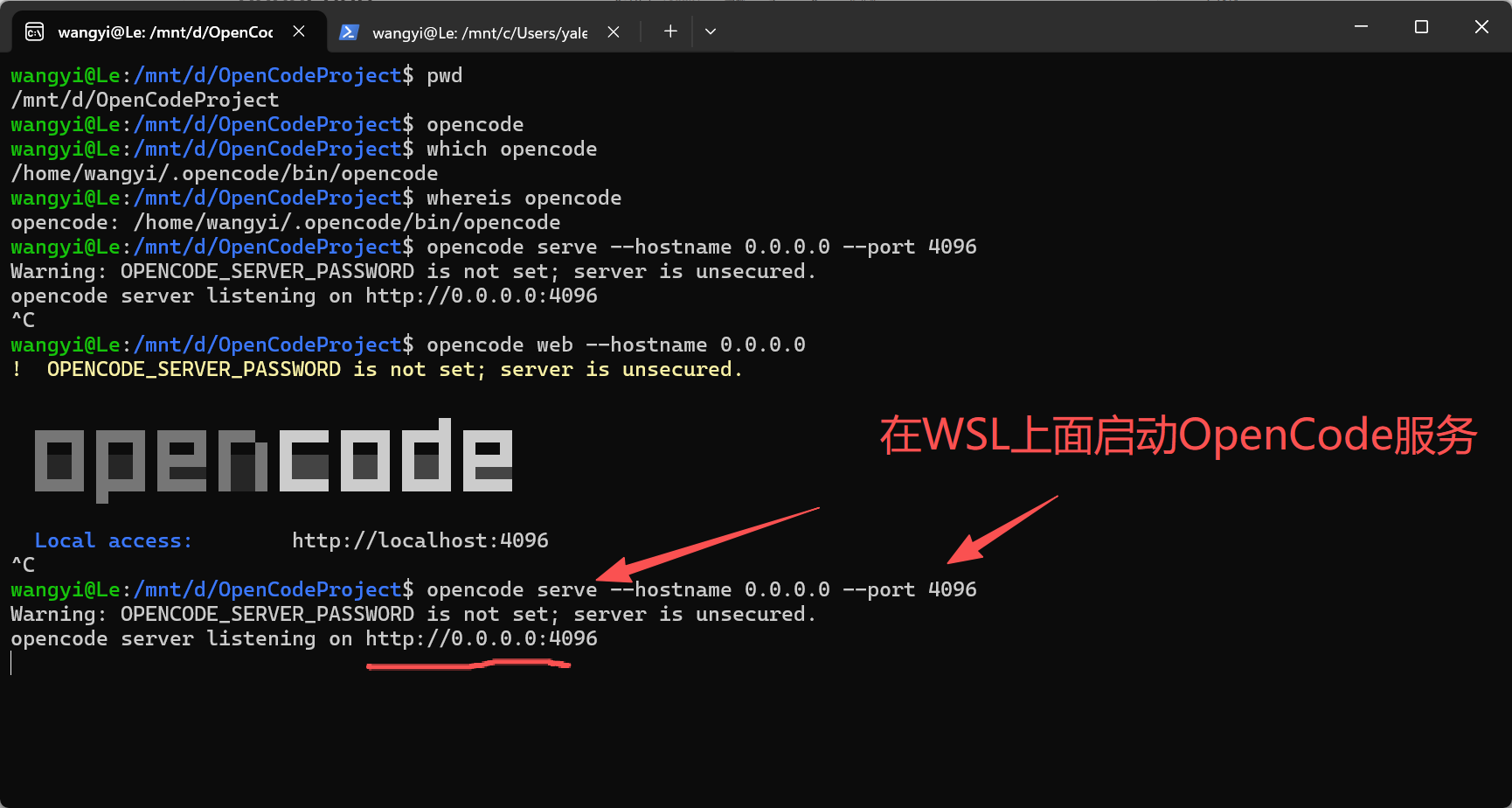Click the underlined http://0.0.0.0:4096 URL
1512x808 pixels.
point(482,638)
